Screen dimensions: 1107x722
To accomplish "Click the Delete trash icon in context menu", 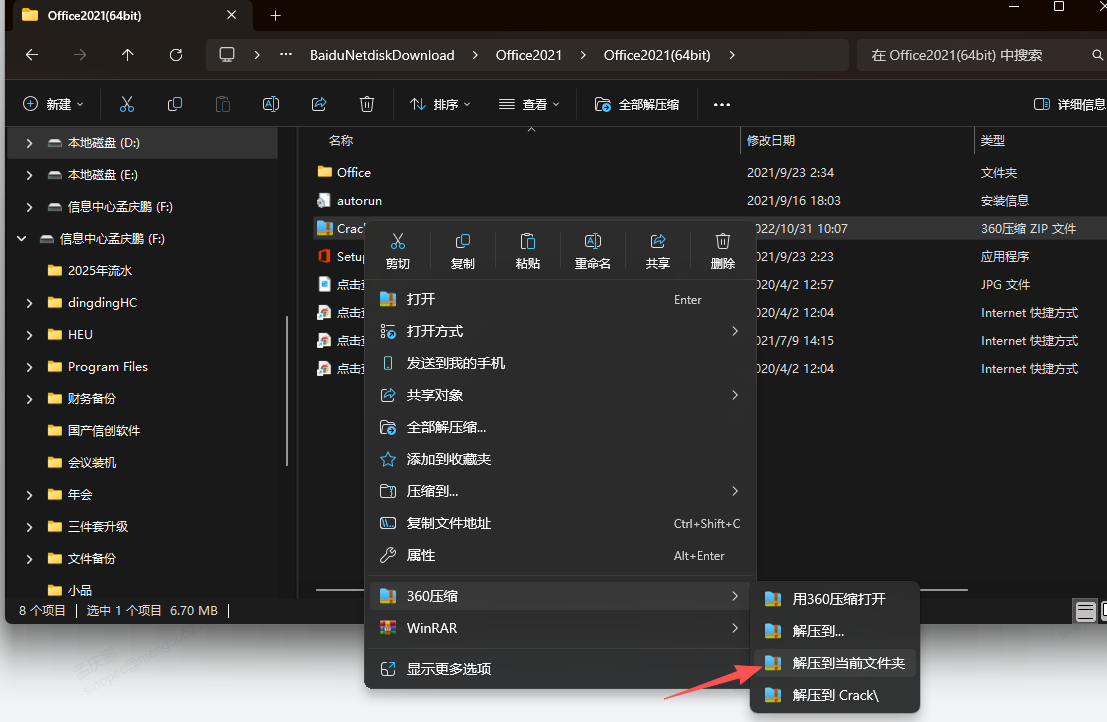I will (x=723, y=242).
